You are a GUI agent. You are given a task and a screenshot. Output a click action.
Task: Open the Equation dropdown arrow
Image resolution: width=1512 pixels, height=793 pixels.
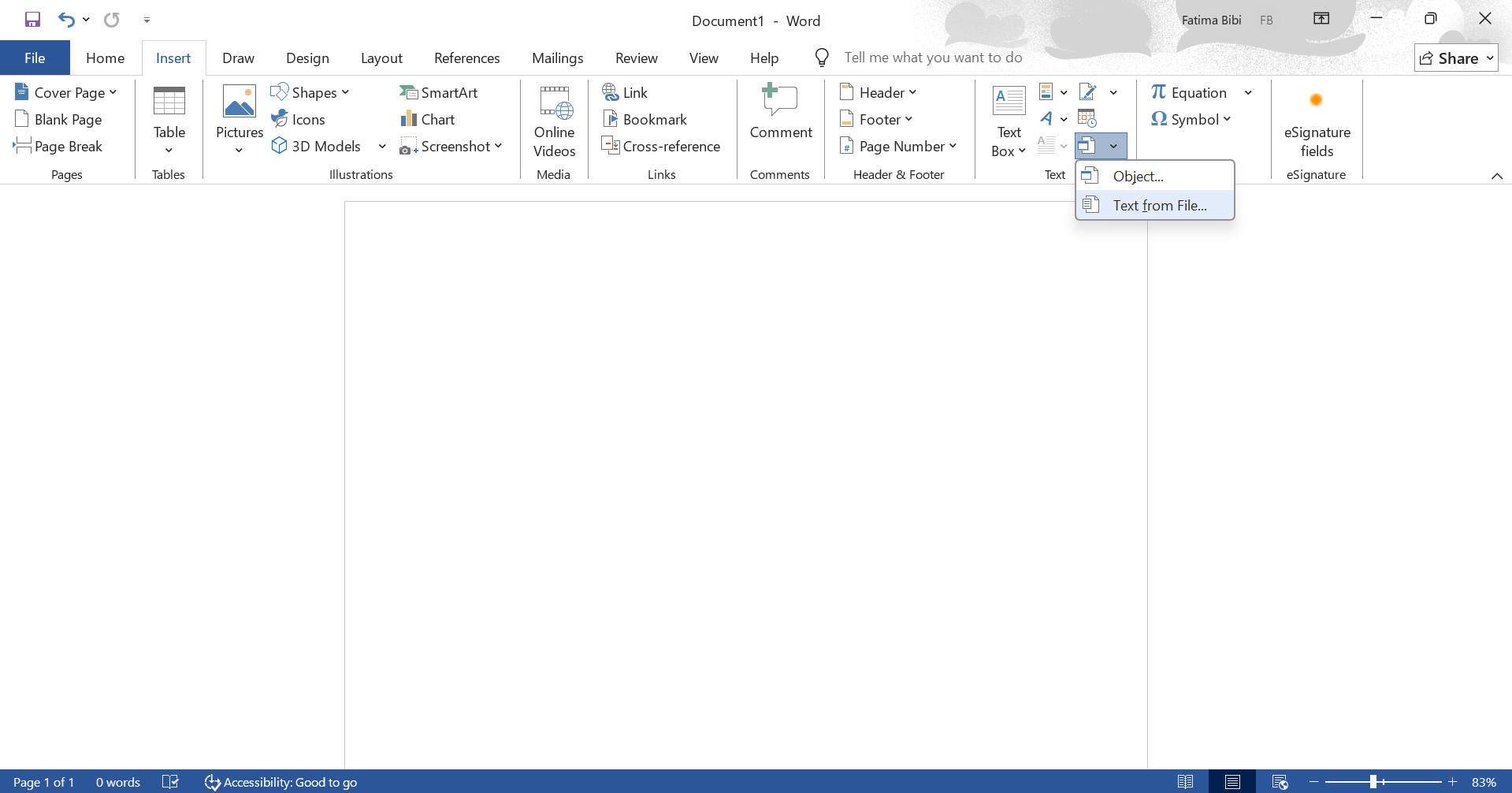point(1248,92)
